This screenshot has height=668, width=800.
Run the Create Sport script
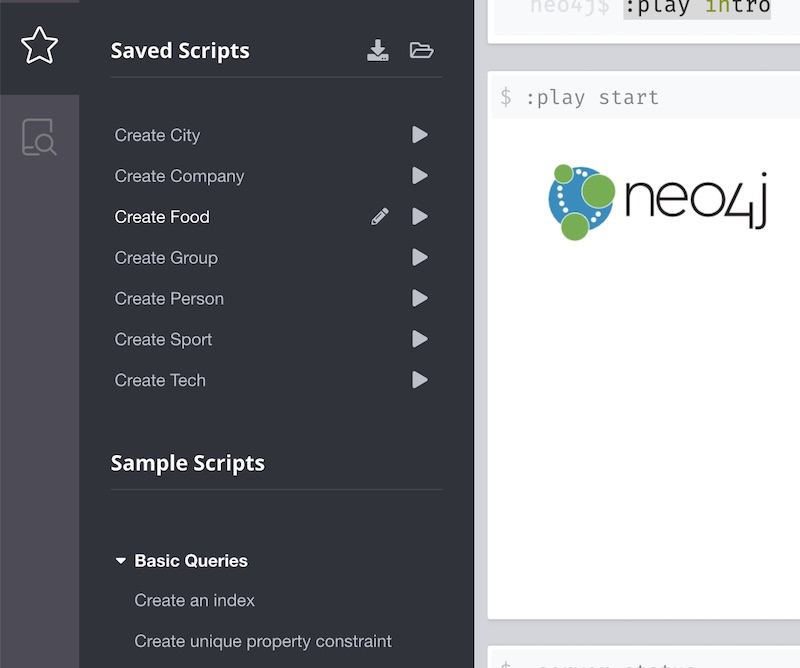[420, 339]
